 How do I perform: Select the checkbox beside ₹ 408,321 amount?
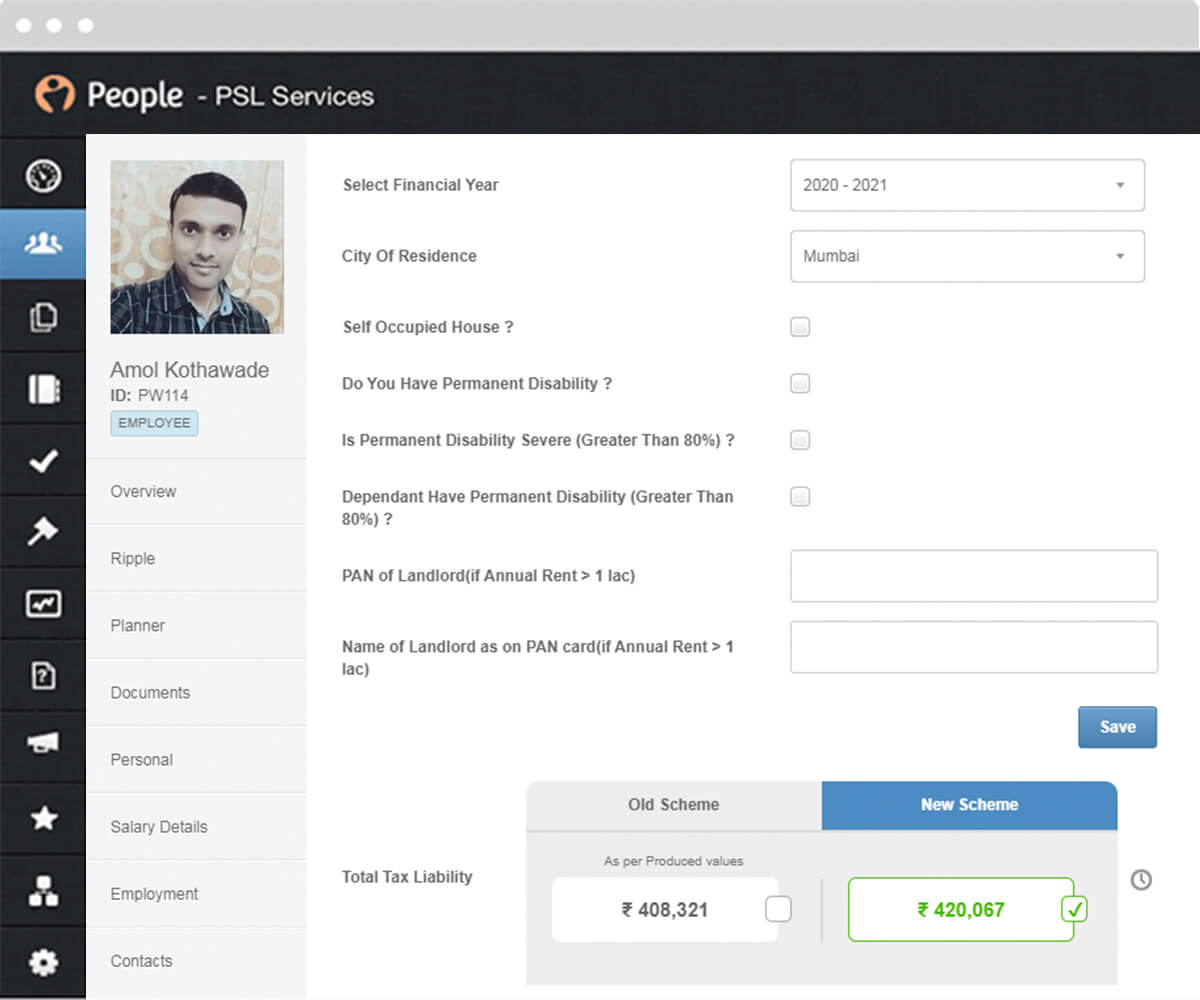coord(778,909)
